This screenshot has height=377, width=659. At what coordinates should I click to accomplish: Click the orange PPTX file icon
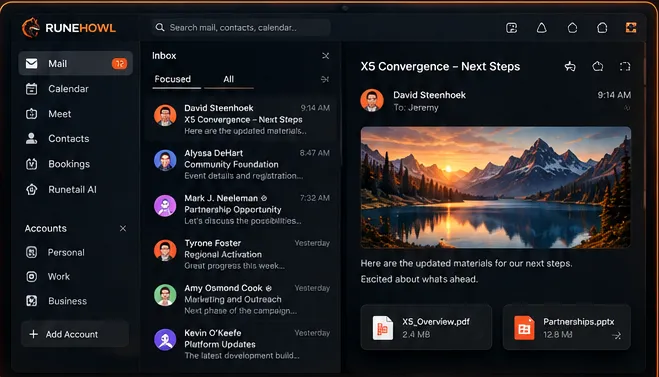pos(524,328)
